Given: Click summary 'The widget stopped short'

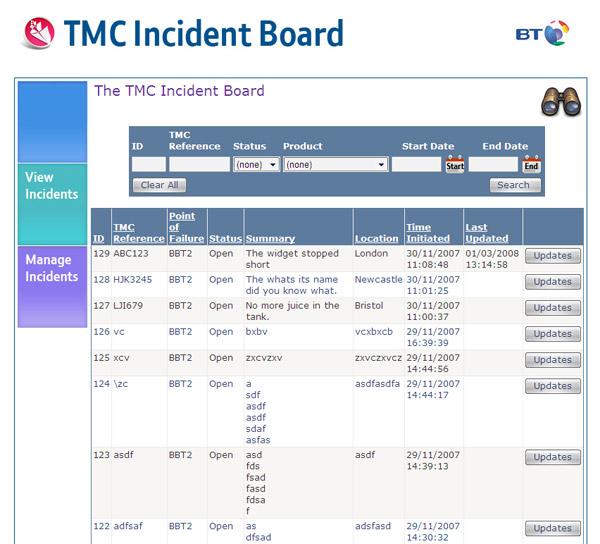Looking at the screenshot, I should point(292,259).
